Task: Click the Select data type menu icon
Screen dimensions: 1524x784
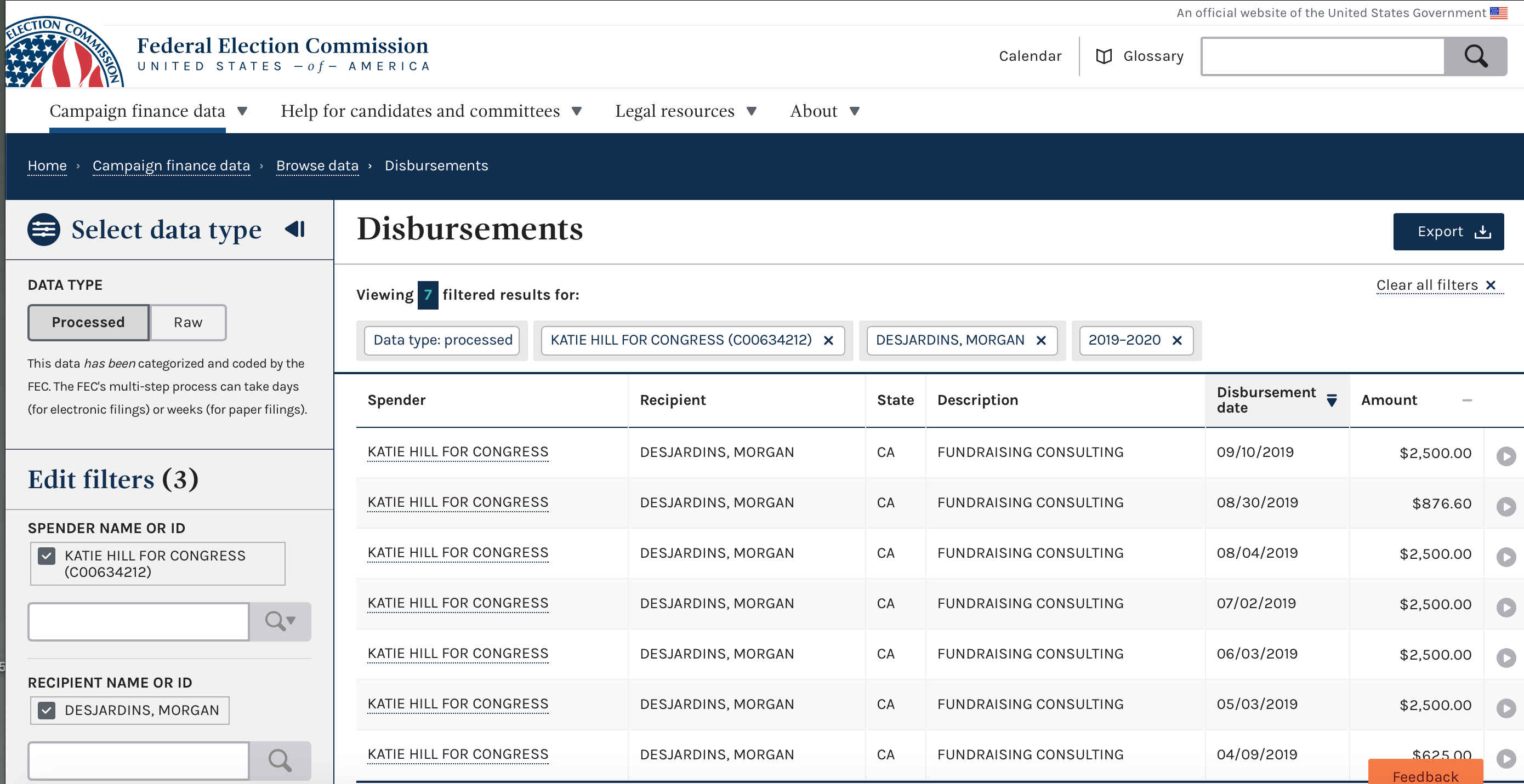Action: [x=44, y=230]
